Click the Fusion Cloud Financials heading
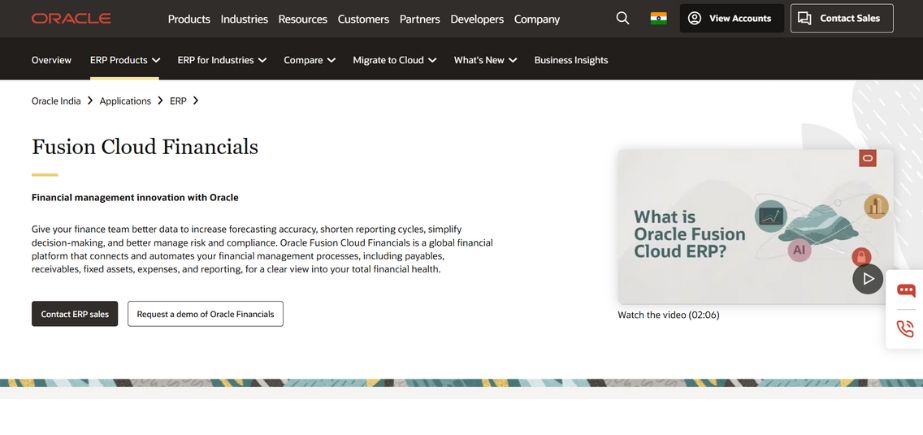This screenshot has width=923, height=435. point(145,147)
